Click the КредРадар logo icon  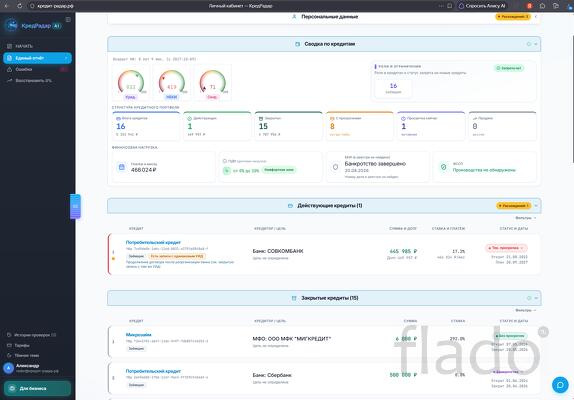(x=12, y=26)
